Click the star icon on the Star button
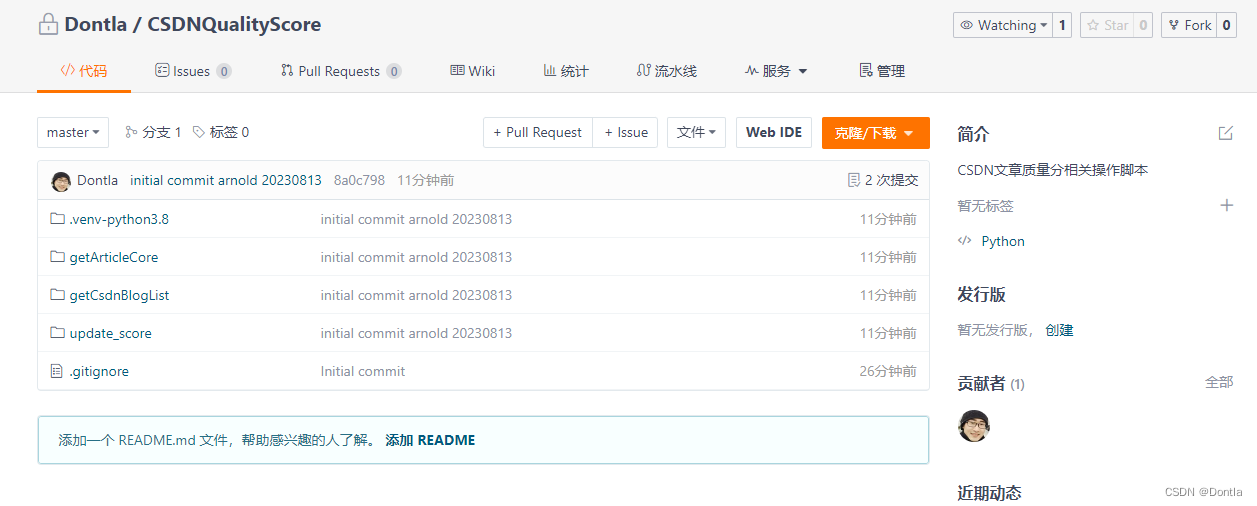This screenshot has width=1257, height=506. click(1093, 25)
